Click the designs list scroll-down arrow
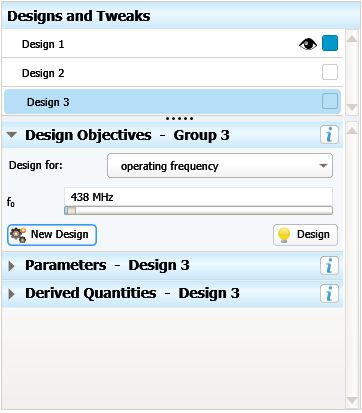This screenshot has height=413, width=362. [352, 107]
